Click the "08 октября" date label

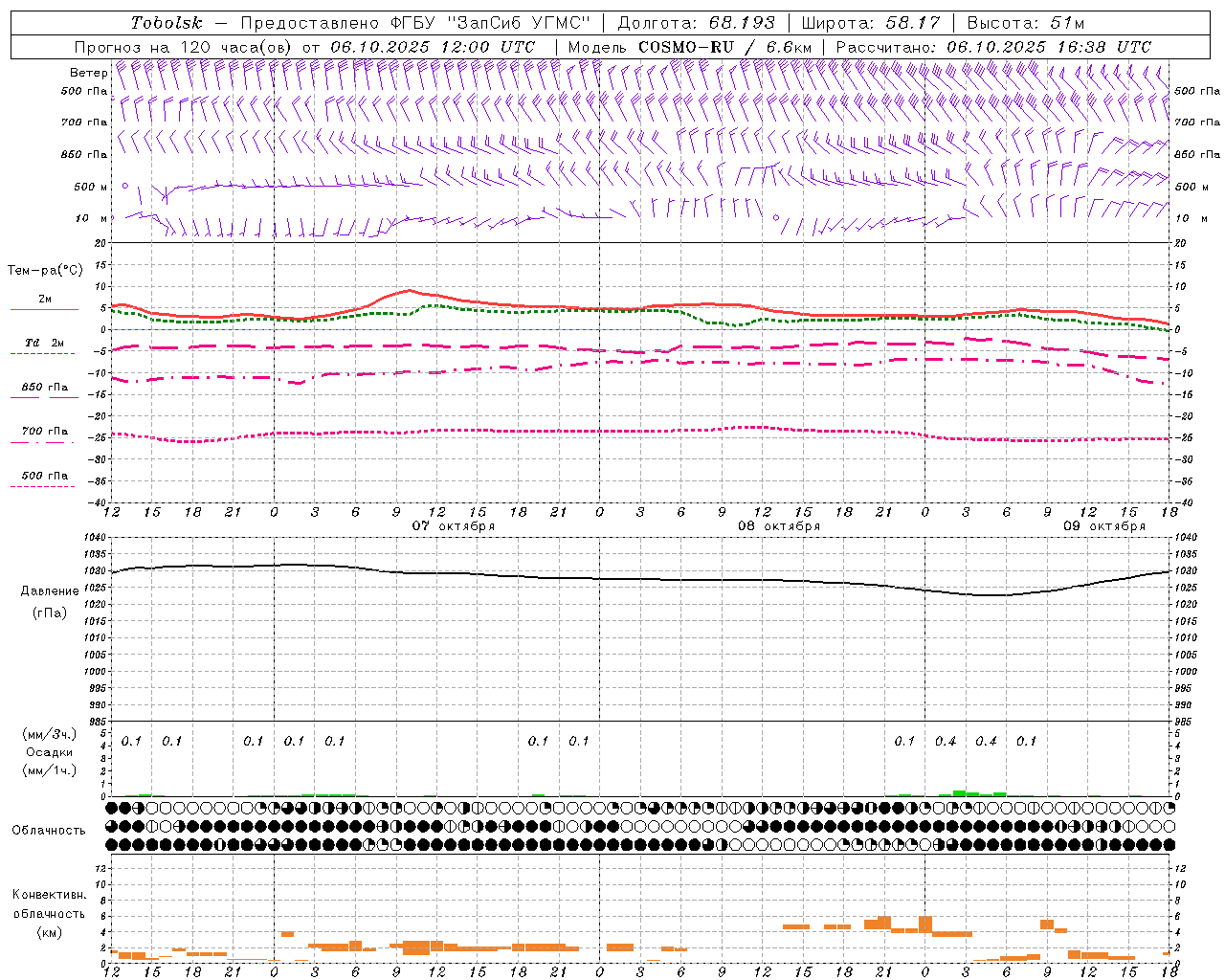pyautogui.click(x=779, y=526)
